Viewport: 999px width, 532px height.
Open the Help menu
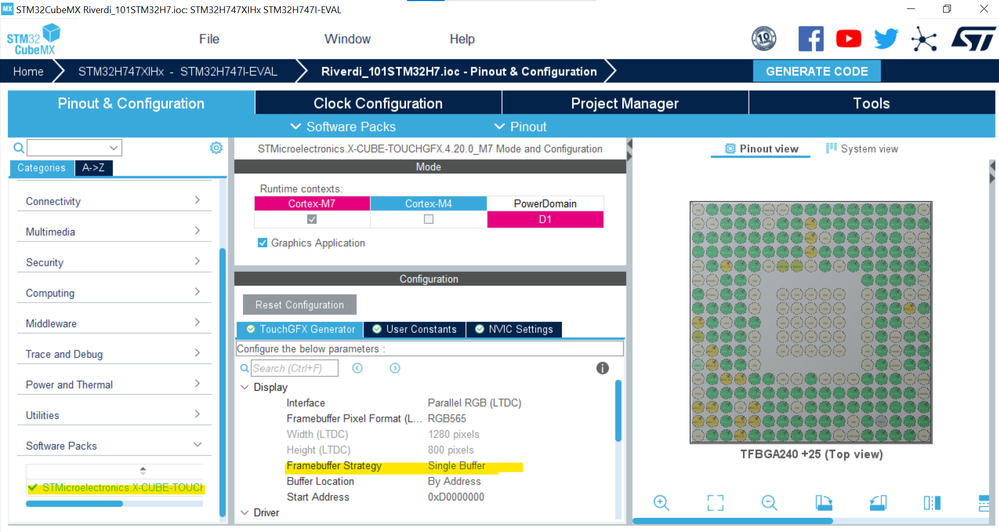[462, 39]
